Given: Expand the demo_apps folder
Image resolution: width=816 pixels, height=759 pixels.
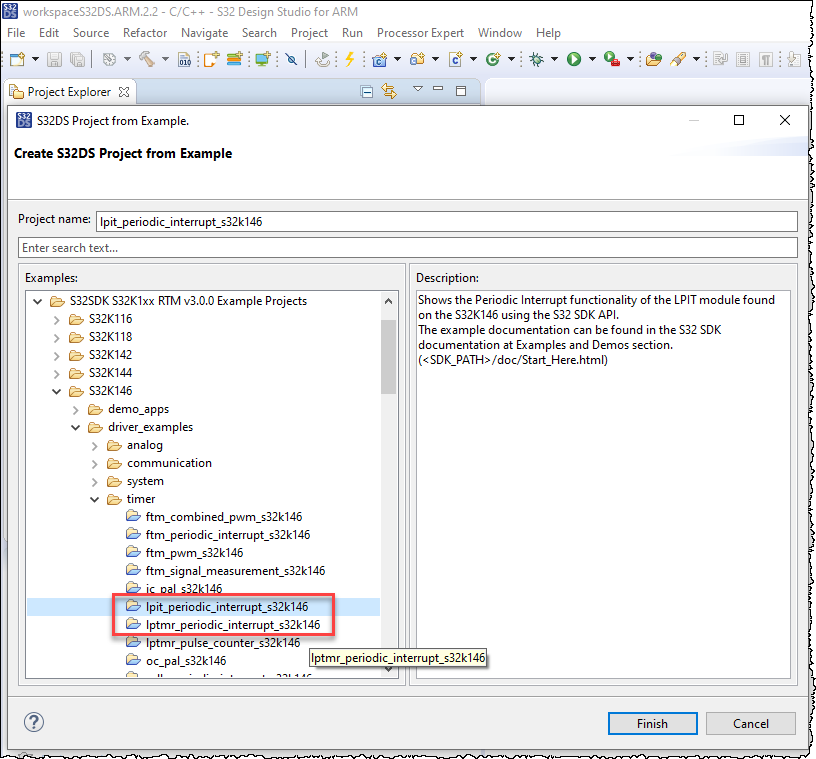Looking at the screenshot, I should [x=76, y=410].
